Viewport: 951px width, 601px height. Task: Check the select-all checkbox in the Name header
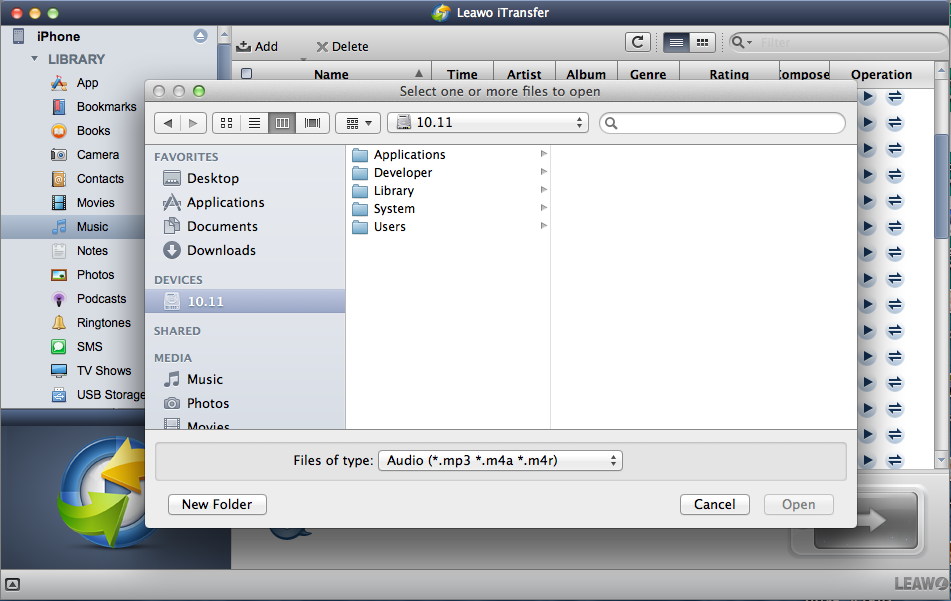(247, 74)
